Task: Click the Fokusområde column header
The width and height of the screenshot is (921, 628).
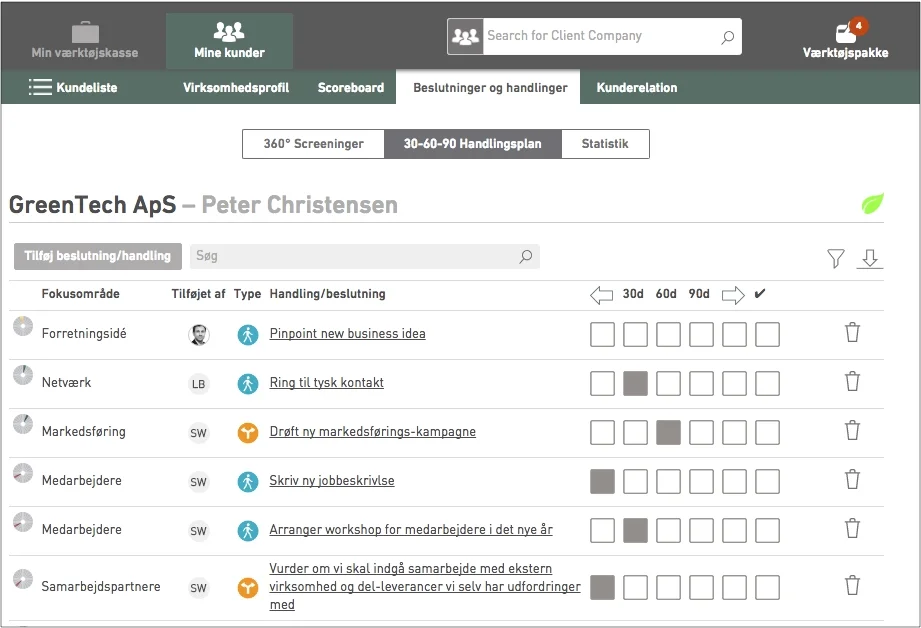Action: (x=80, y=294)
